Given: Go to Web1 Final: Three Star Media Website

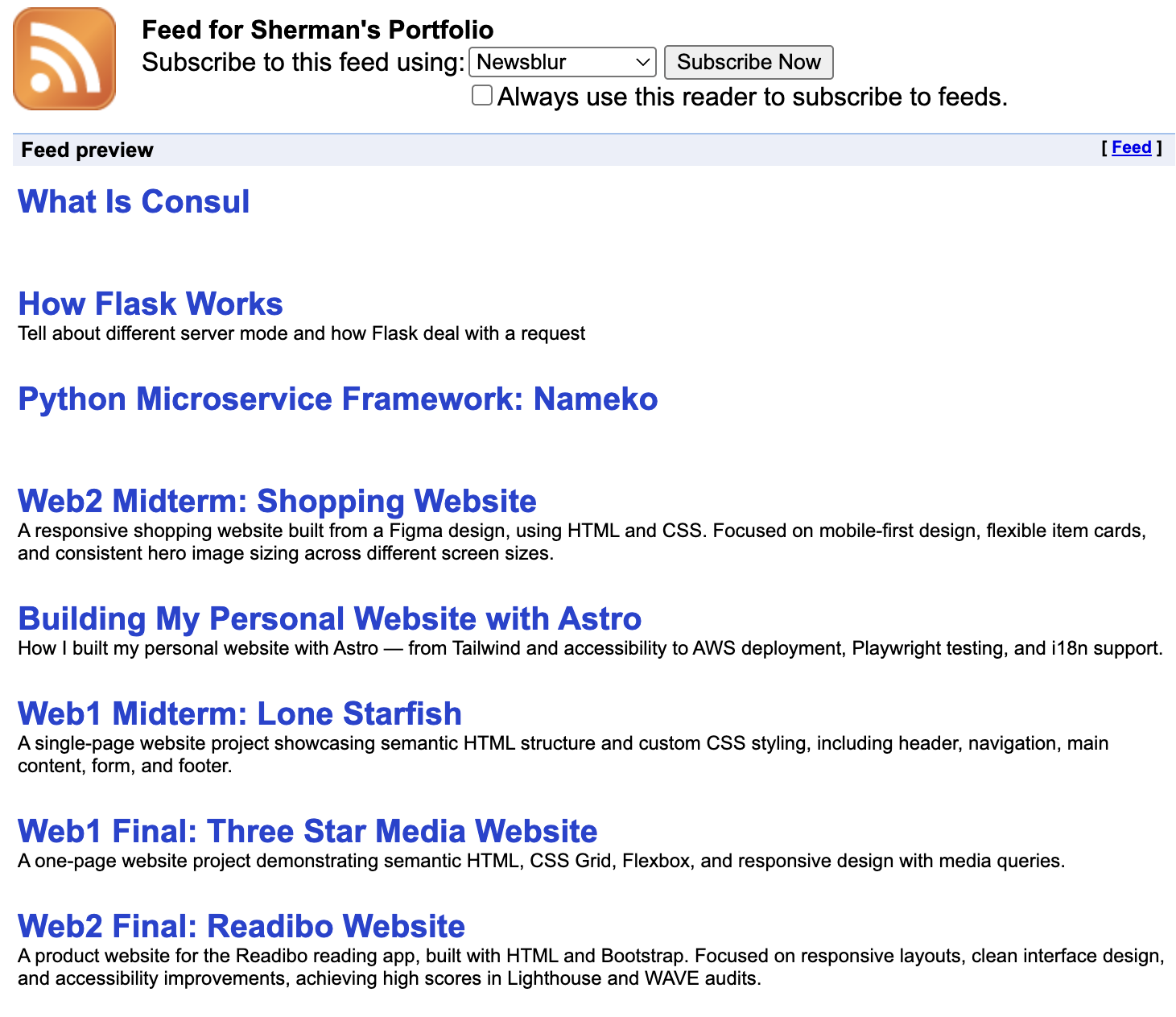Looking at the screenshot, I should (x=307, y=831).
